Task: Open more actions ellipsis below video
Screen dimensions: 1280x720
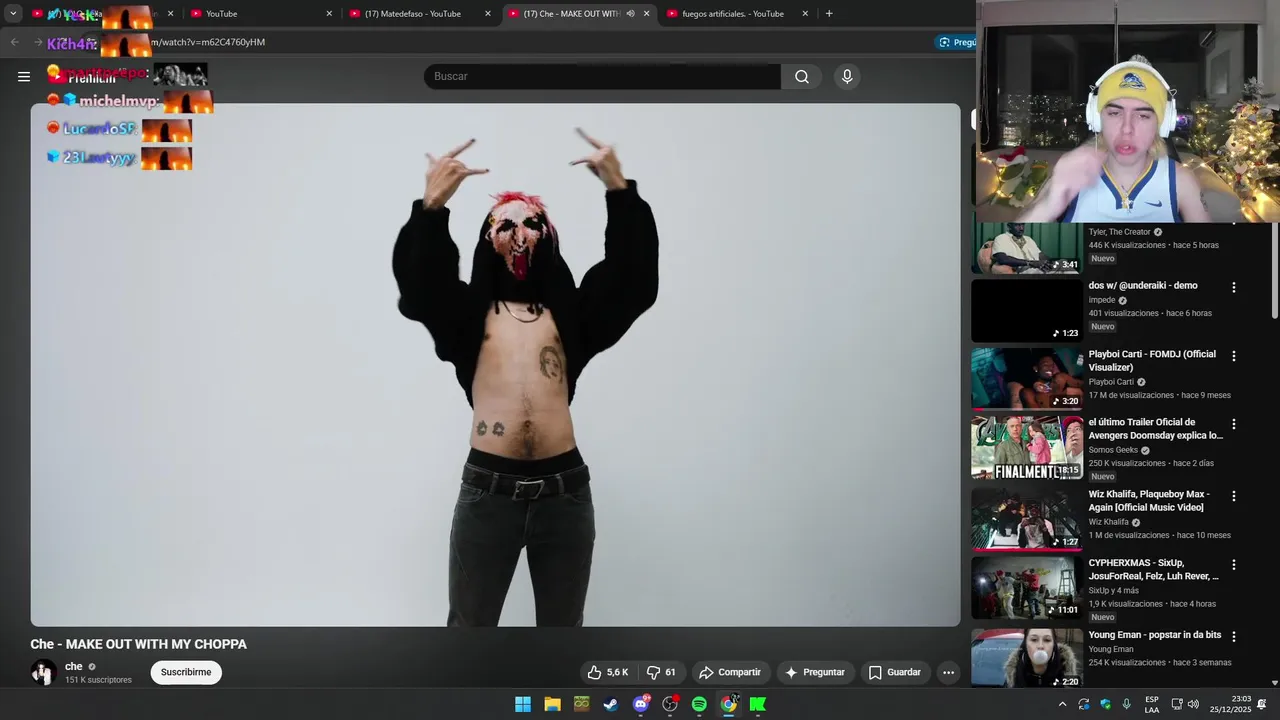Action: point(948,673)
